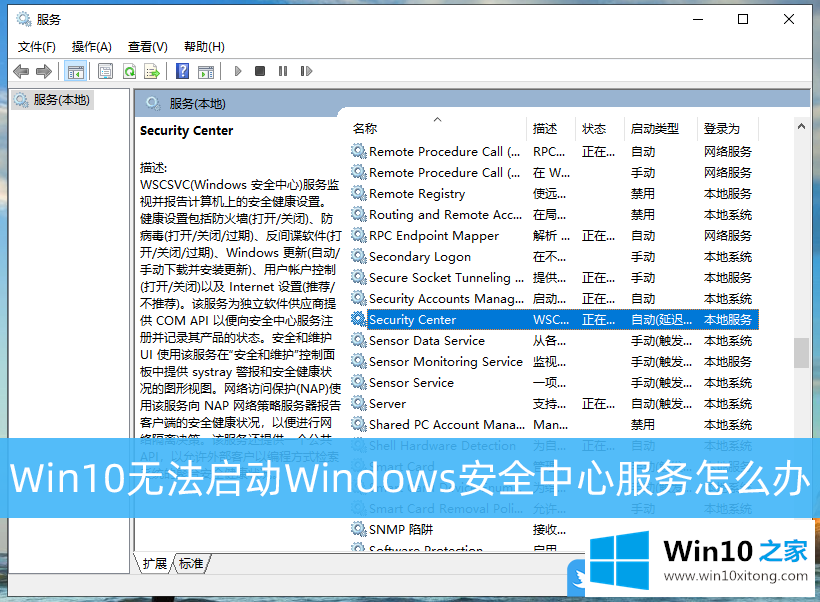
Task: Click 网络服务 logon of RPC Endpoint Mapper
Action: 727,236
